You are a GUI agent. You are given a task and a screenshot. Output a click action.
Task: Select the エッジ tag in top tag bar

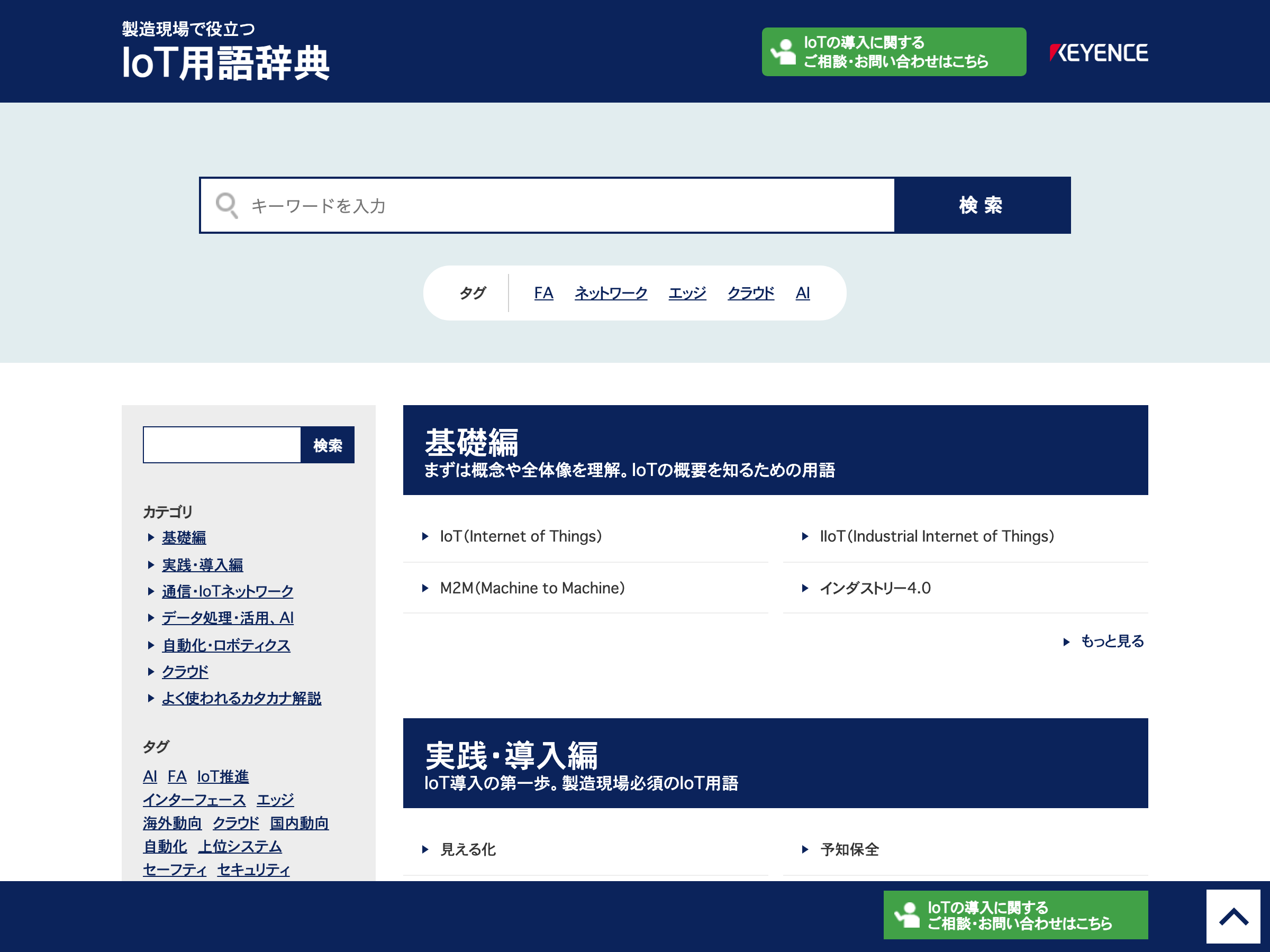coord(687,293)
